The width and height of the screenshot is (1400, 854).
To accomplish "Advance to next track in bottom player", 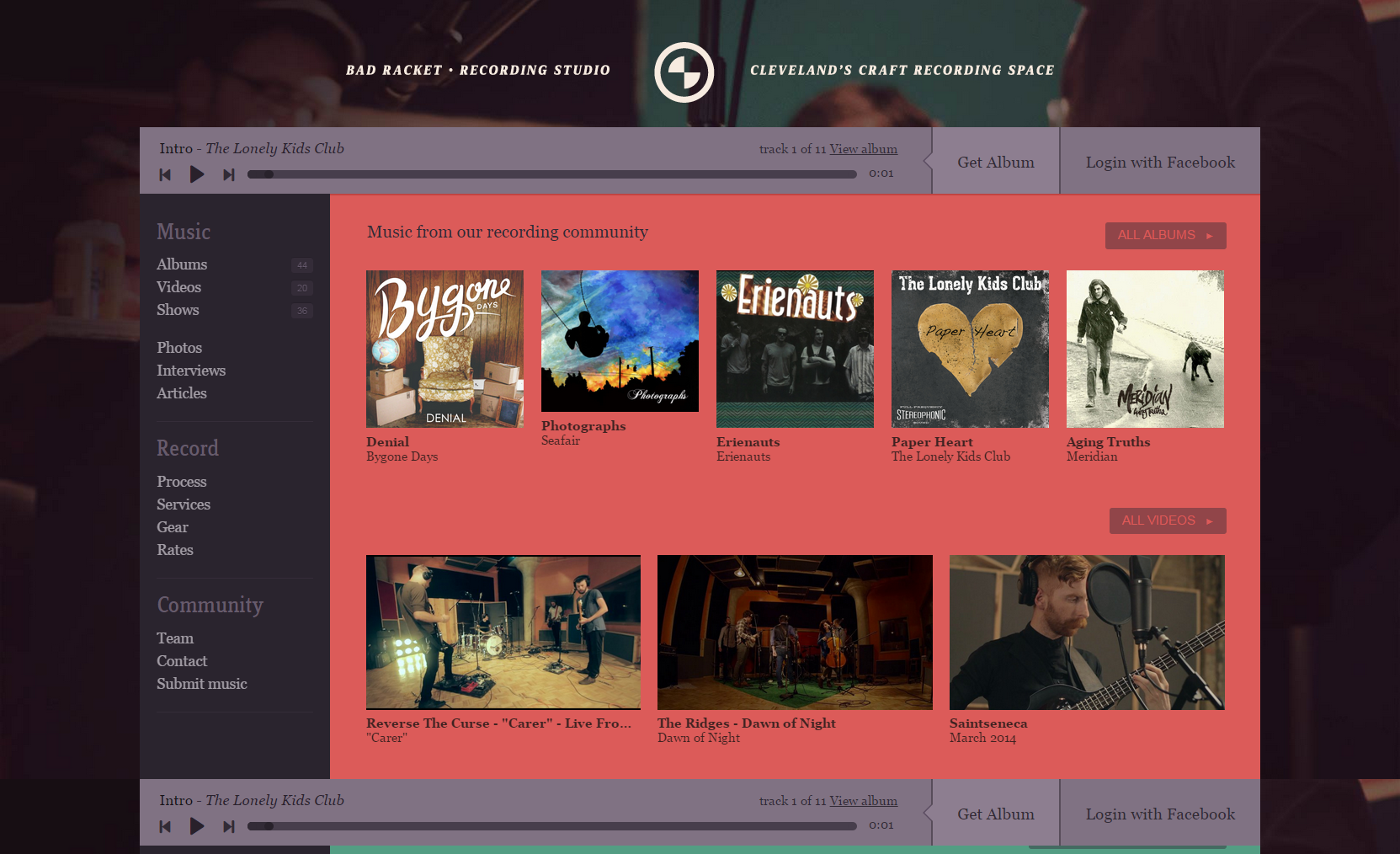I will pyautogui.click(x=228, y=826).
